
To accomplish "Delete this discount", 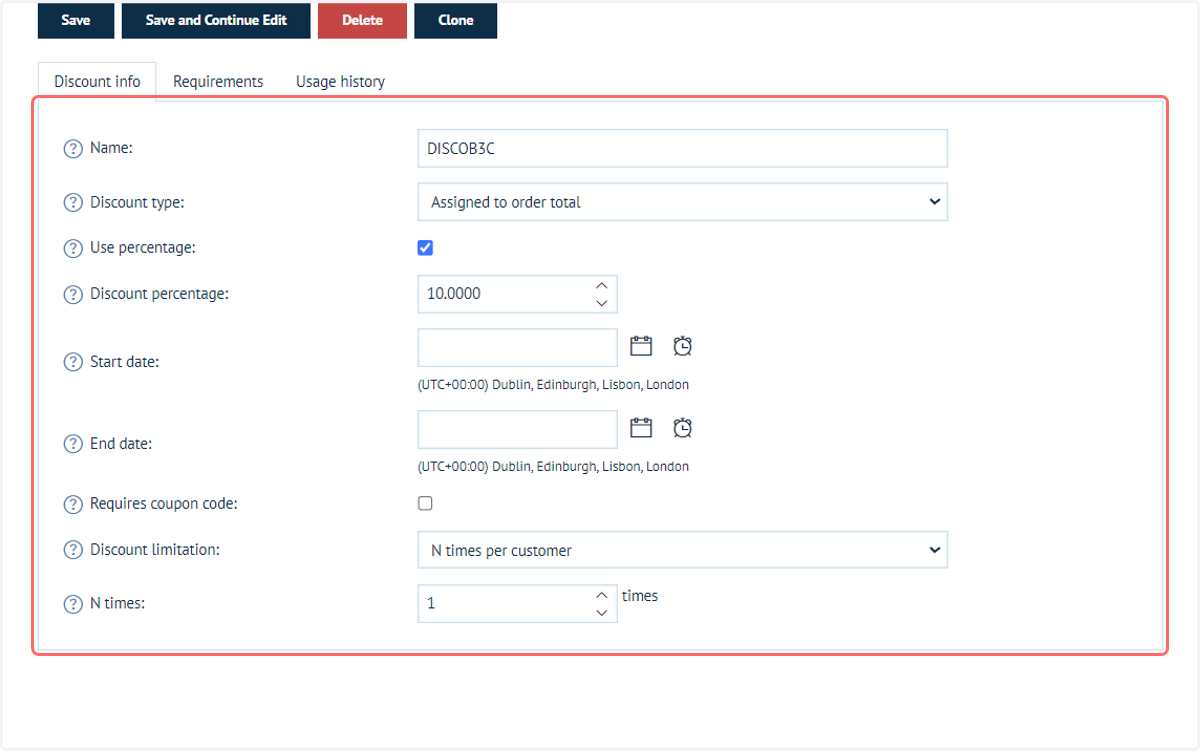I will tap(362, 20).
